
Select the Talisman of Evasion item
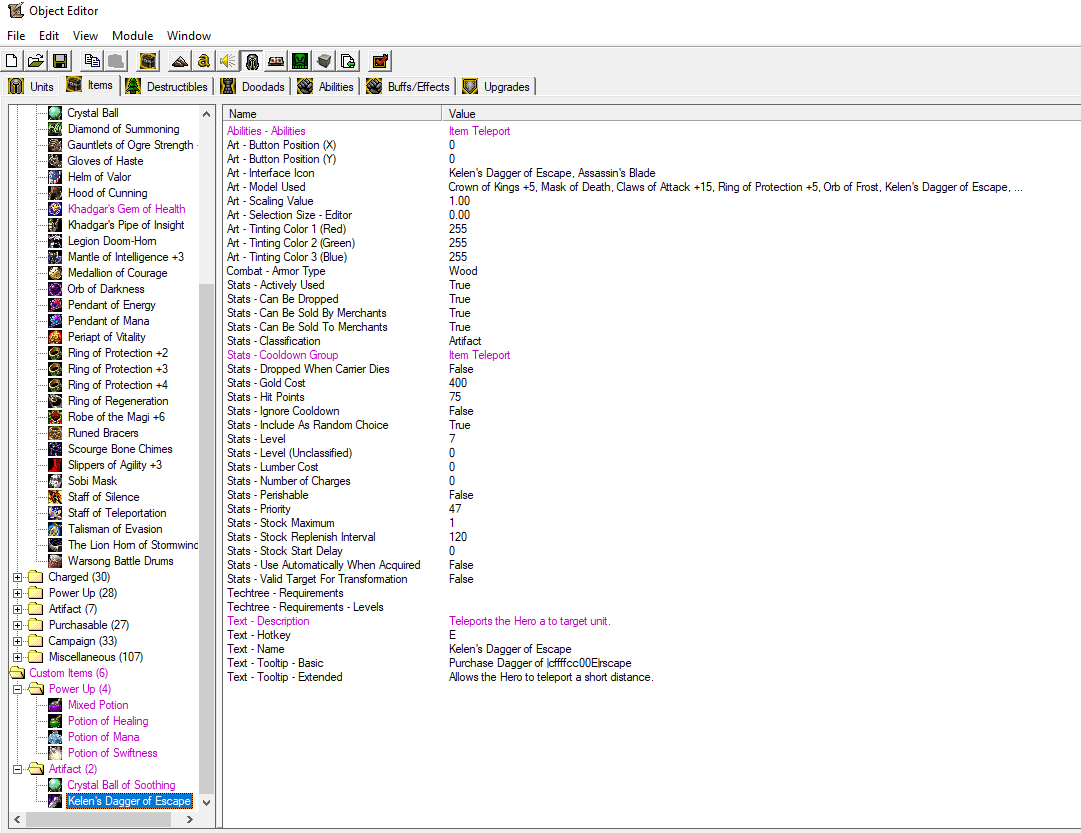tap(115, 529)
